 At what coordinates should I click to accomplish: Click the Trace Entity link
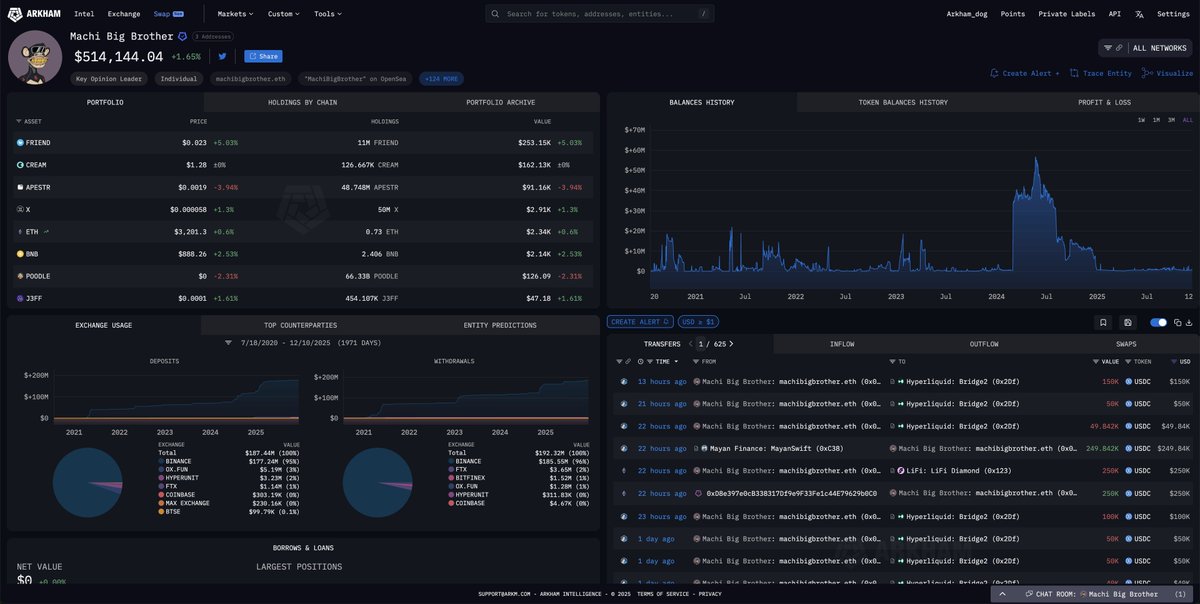click(1100, 73)
